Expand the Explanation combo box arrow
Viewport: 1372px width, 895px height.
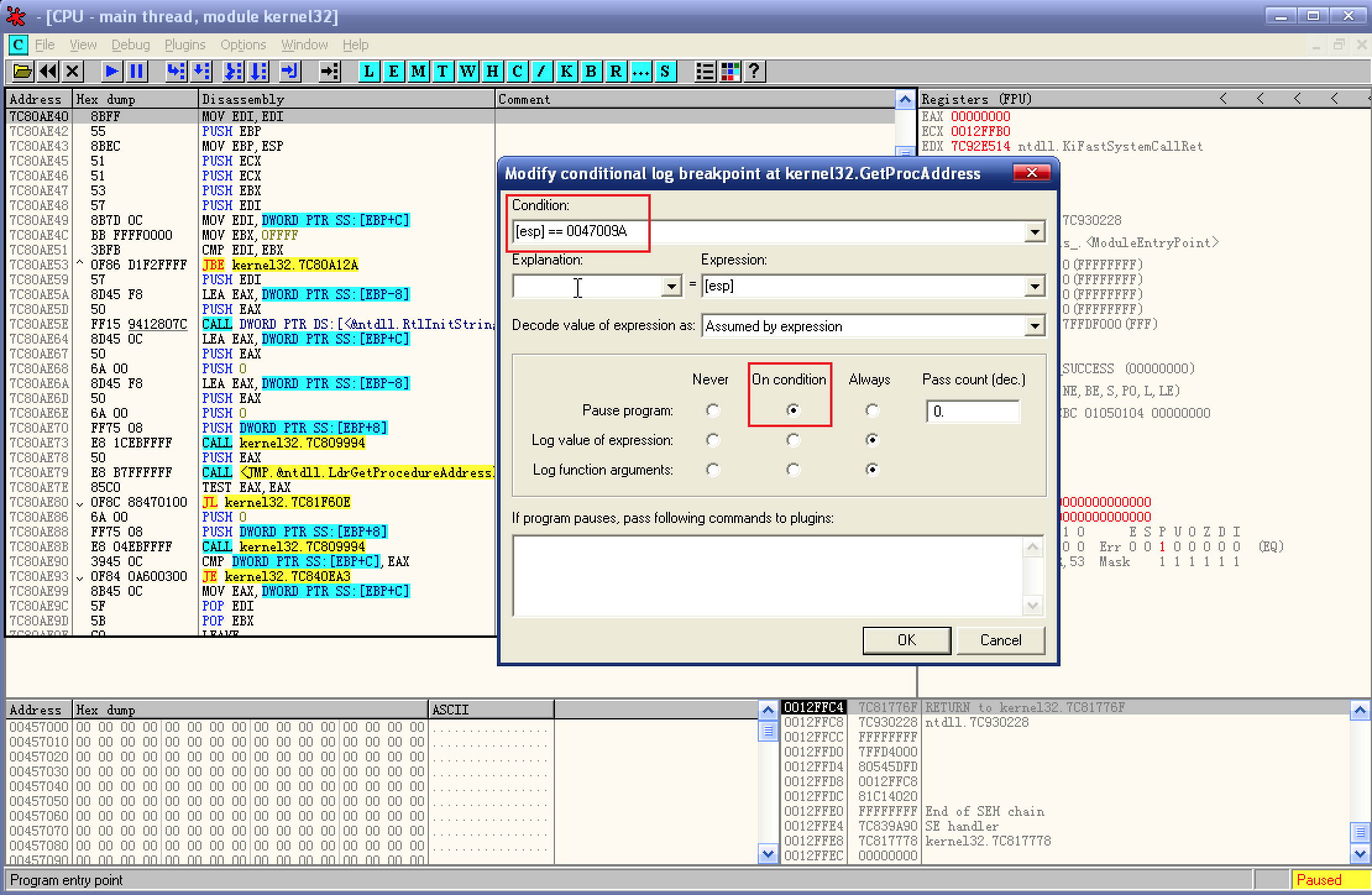(x=671, y=287)
